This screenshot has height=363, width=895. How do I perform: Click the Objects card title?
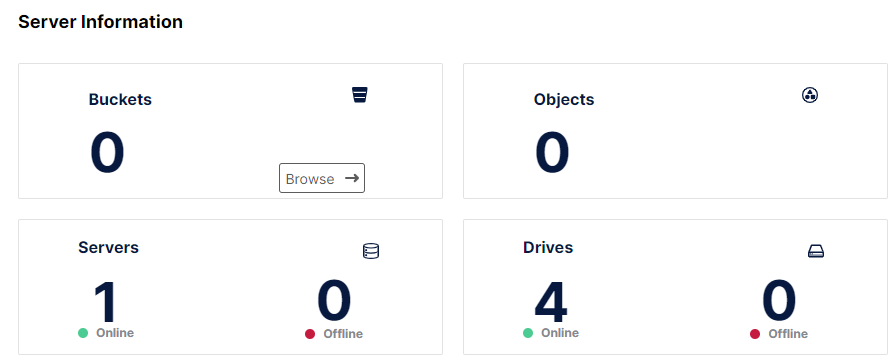[564, 99]
